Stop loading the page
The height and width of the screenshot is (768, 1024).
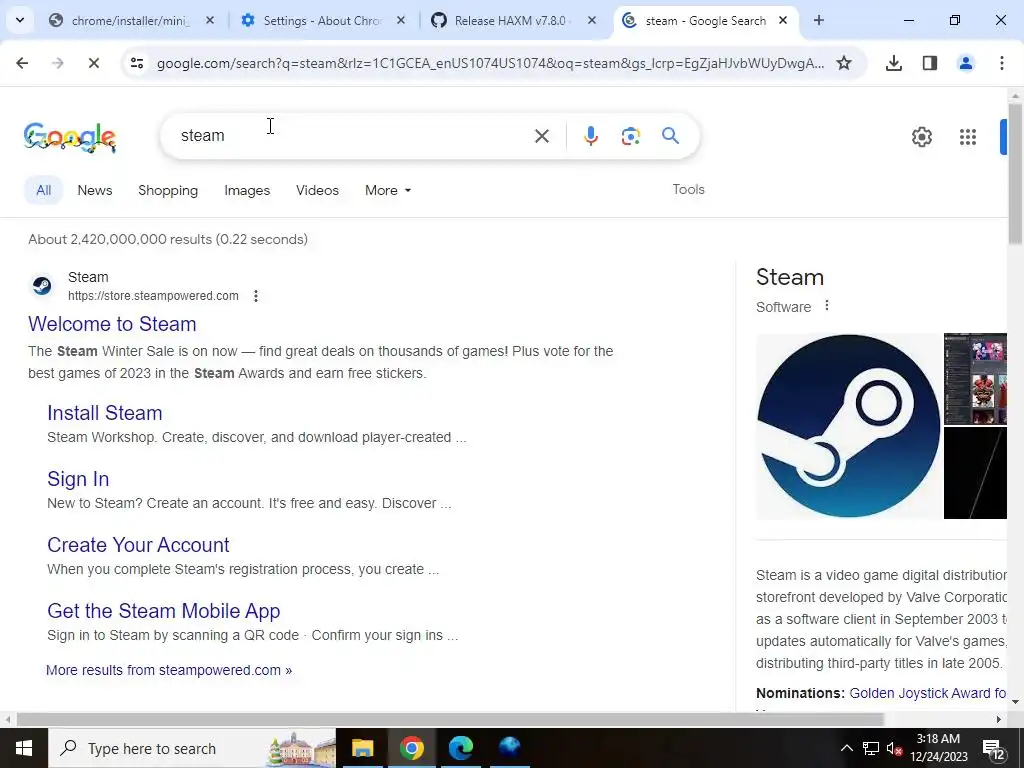click(94, 63)
